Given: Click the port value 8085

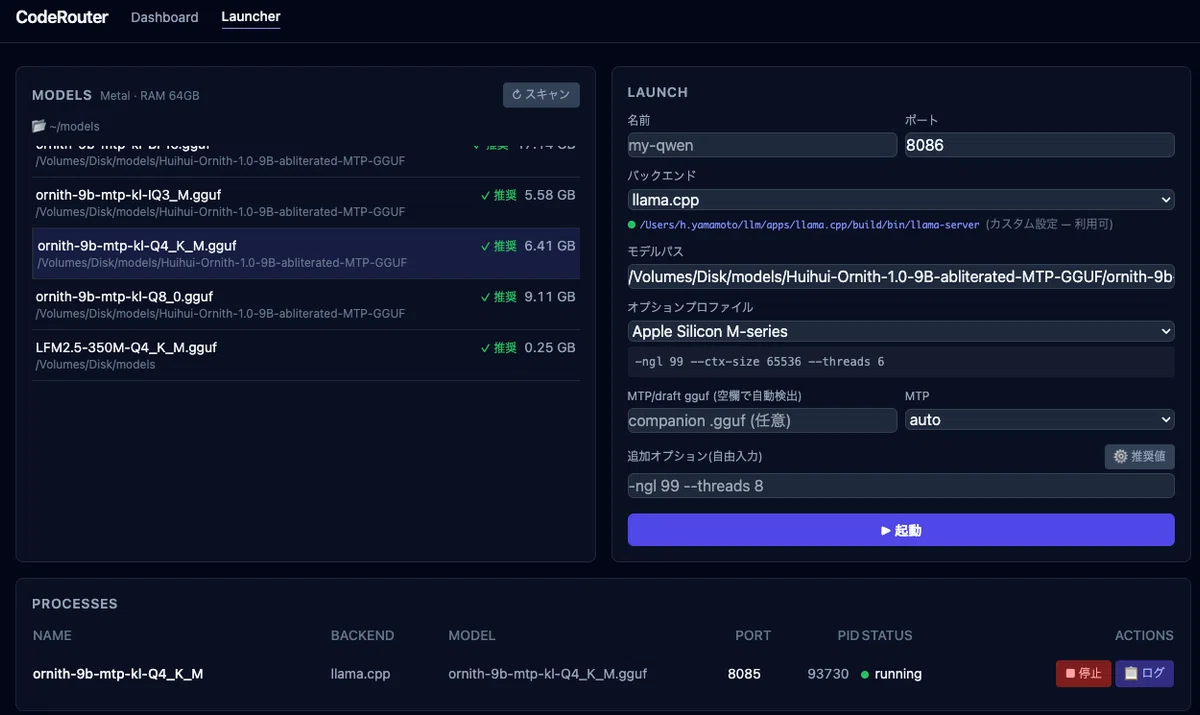Looking at the screenshot, I should click(744, 674).
